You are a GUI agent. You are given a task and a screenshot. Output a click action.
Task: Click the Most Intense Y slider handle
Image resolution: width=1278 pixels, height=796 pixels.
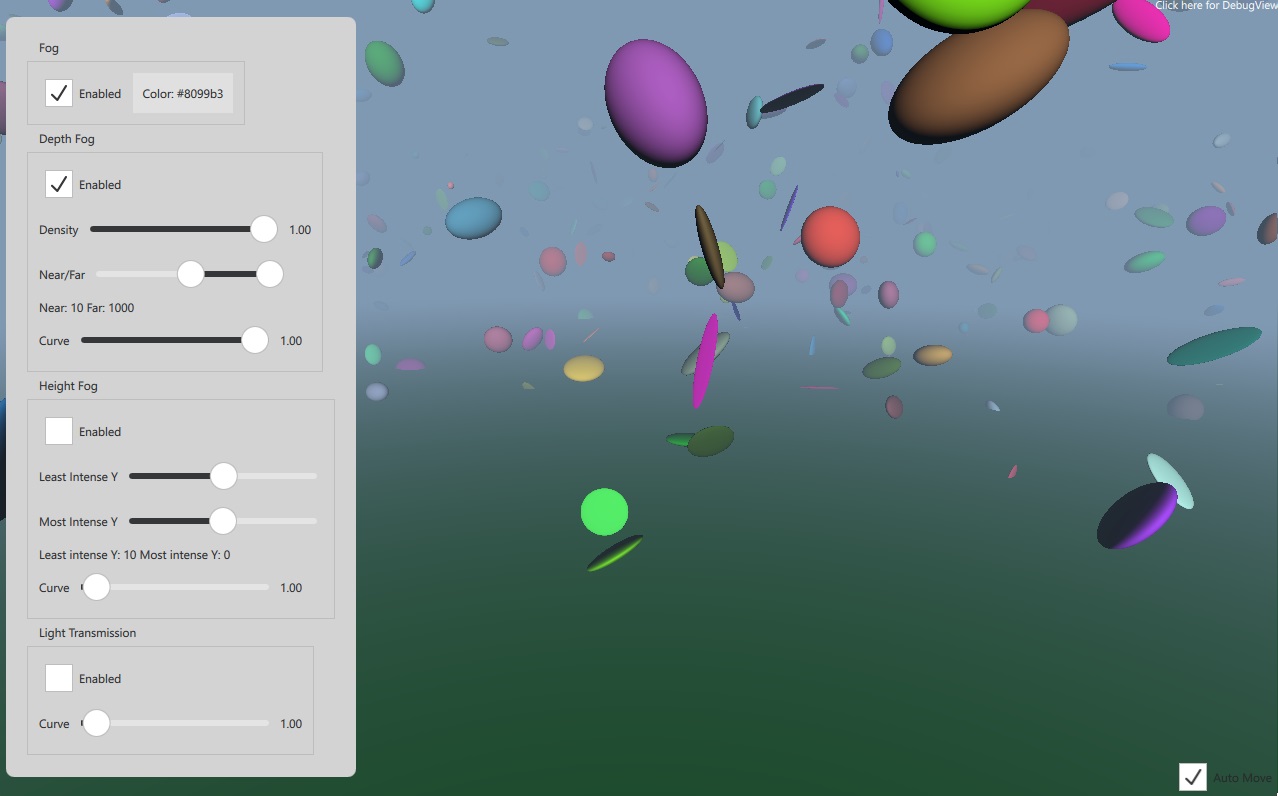222,521
